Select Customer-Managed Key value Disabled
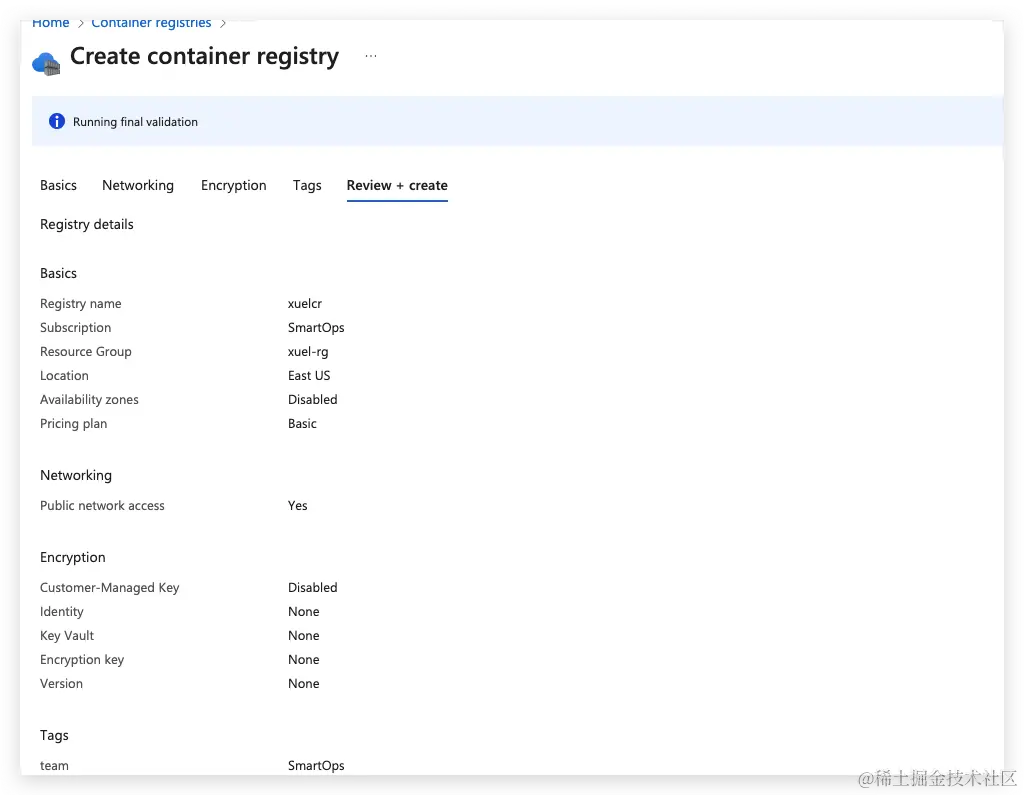The width and height of the screenshot is (1024, 795). (x=313, y=587)
